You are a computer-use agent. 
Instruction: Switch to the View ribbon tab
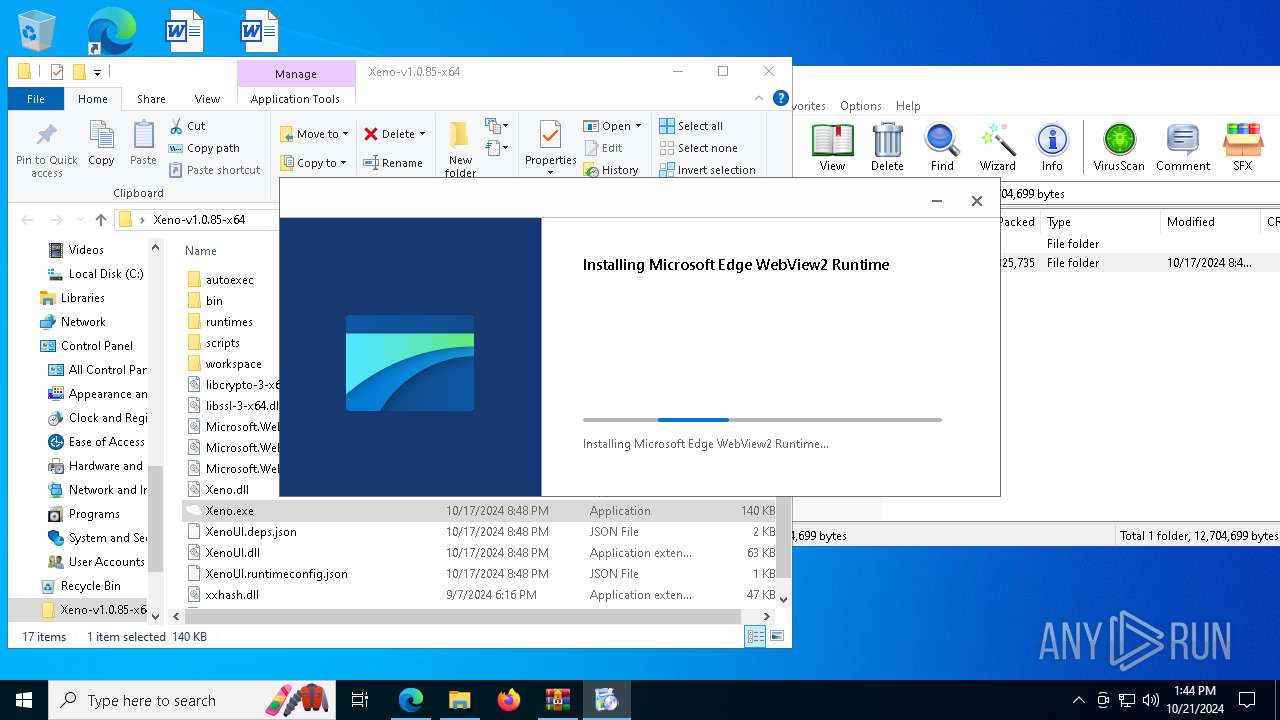[x=207, y=99]
